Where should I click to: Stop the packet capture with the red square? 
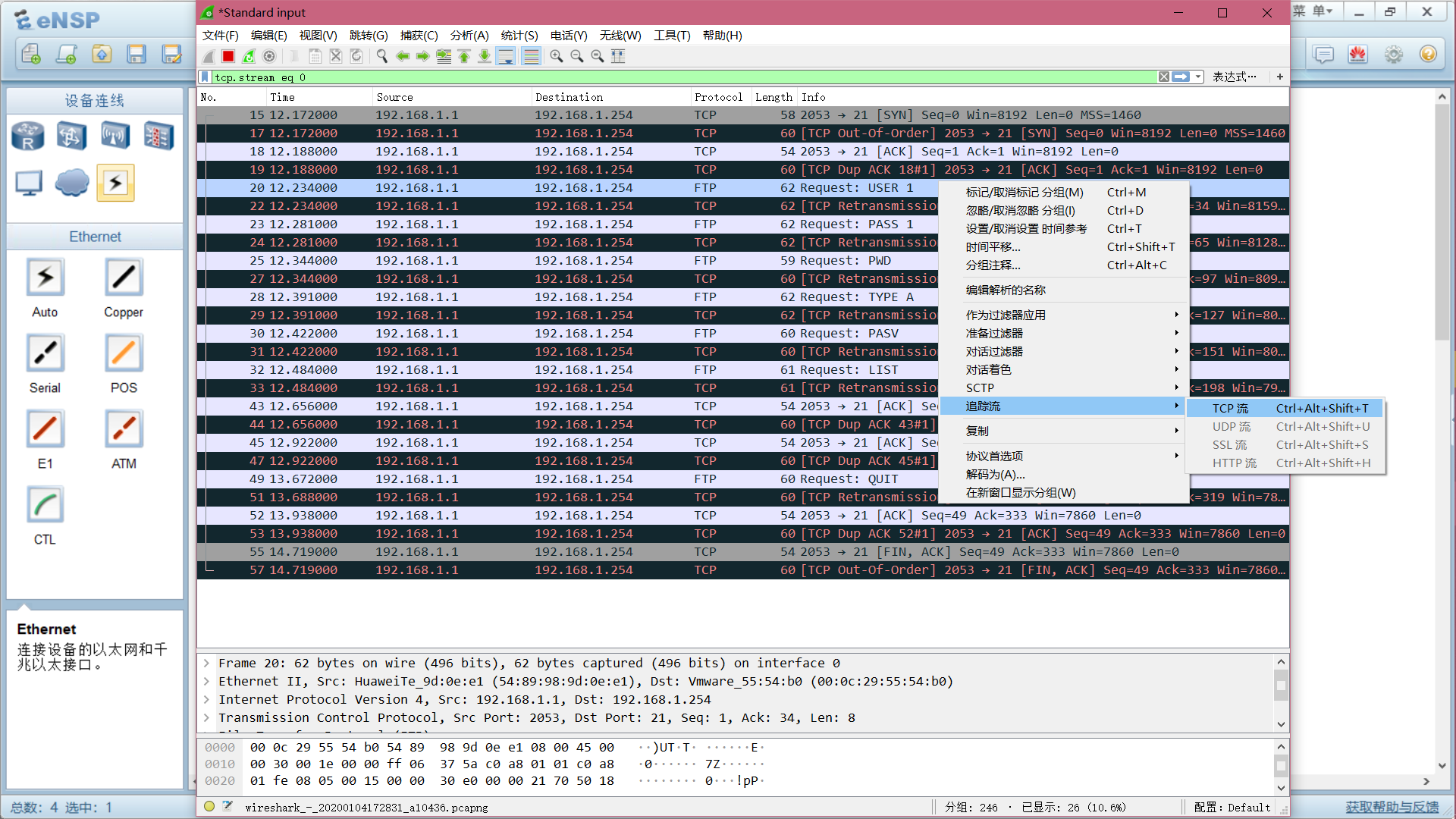click(x=228, y=56)
